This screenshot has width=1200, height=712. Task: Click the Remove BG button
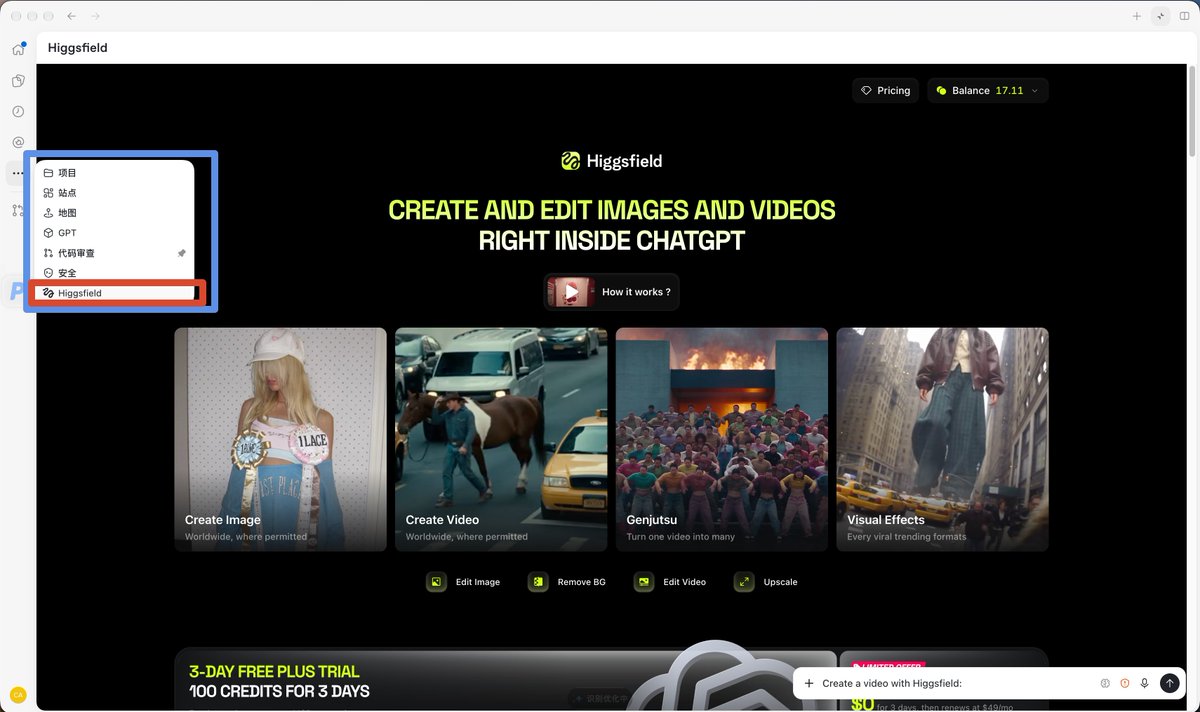click(x=567, y=582)
